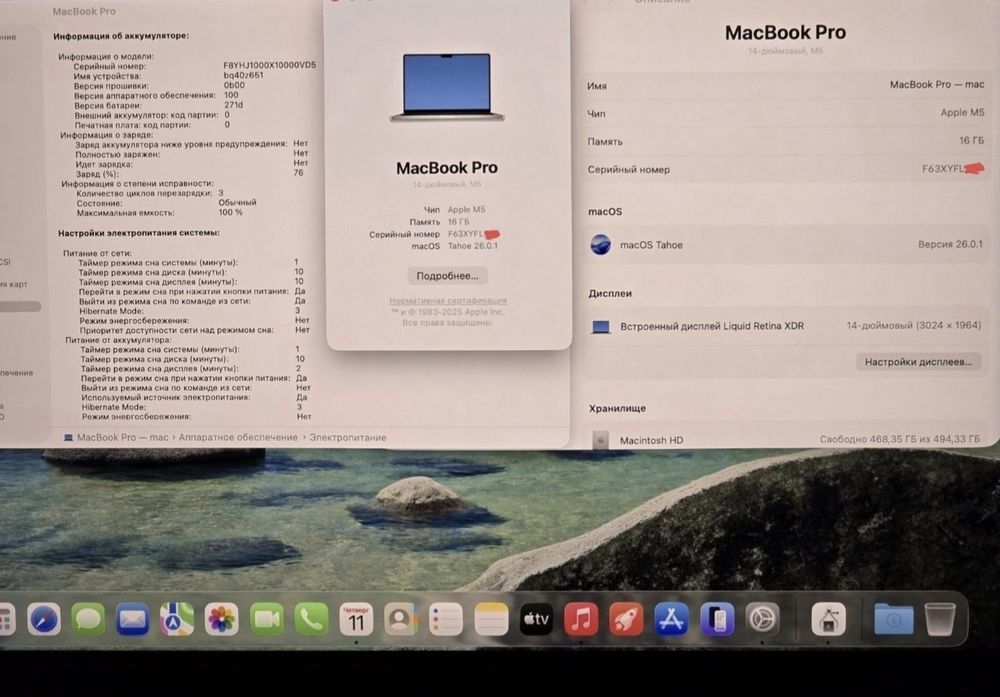Click "Tahoe 26.0.1" in About window
This screenshot has height=697, width=1000.
[473, 246]
